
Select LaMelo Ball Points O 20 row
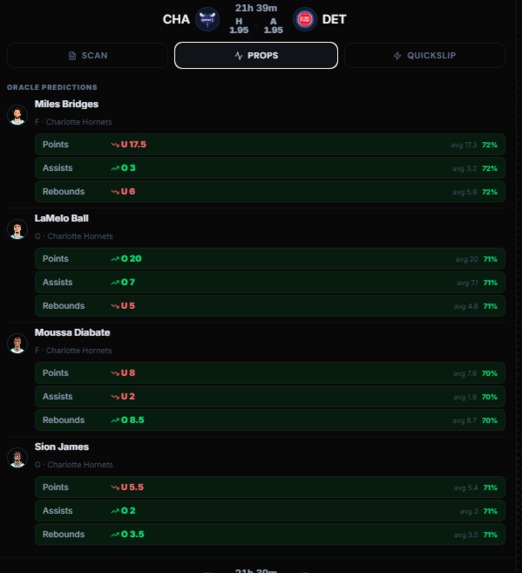point(270,259)
